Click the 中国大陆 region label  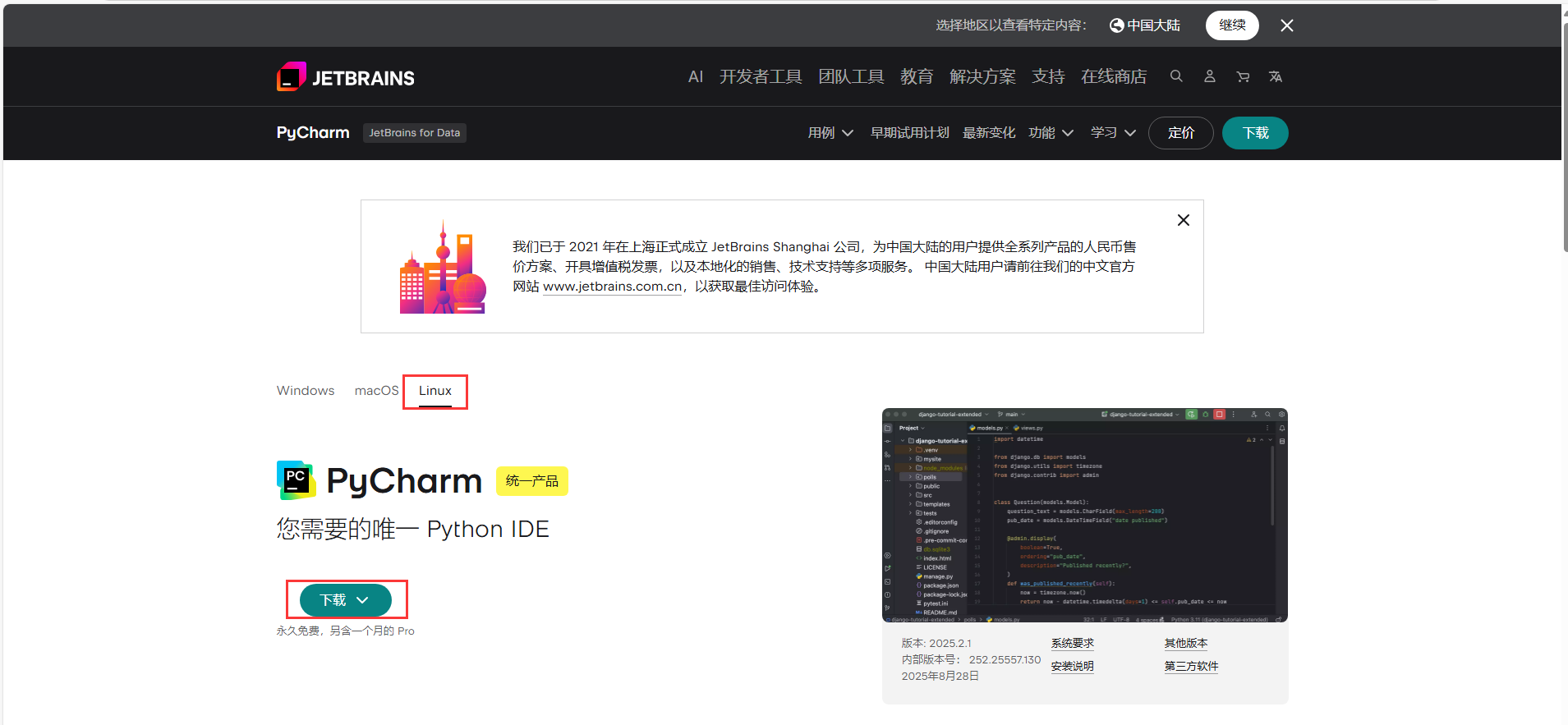(1153, 25)
